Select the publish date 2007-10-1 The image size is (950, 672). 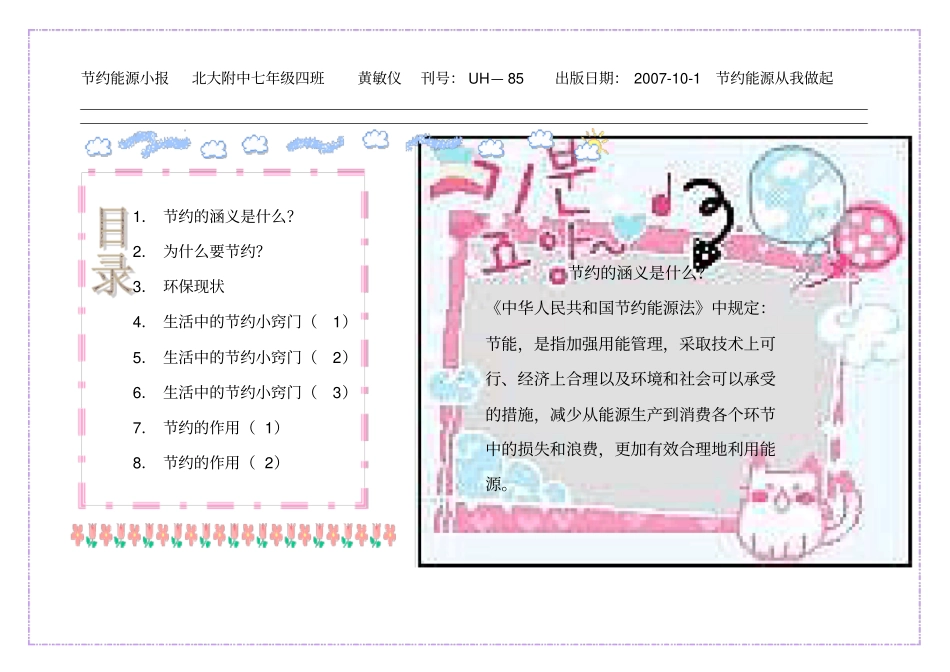point(666,79)
